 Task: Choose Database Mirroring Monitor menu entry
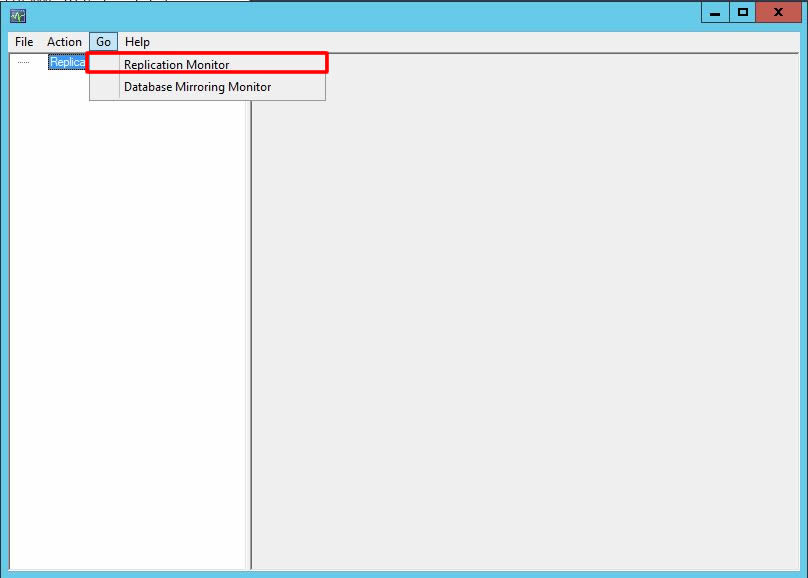click(x=197, y=87)
